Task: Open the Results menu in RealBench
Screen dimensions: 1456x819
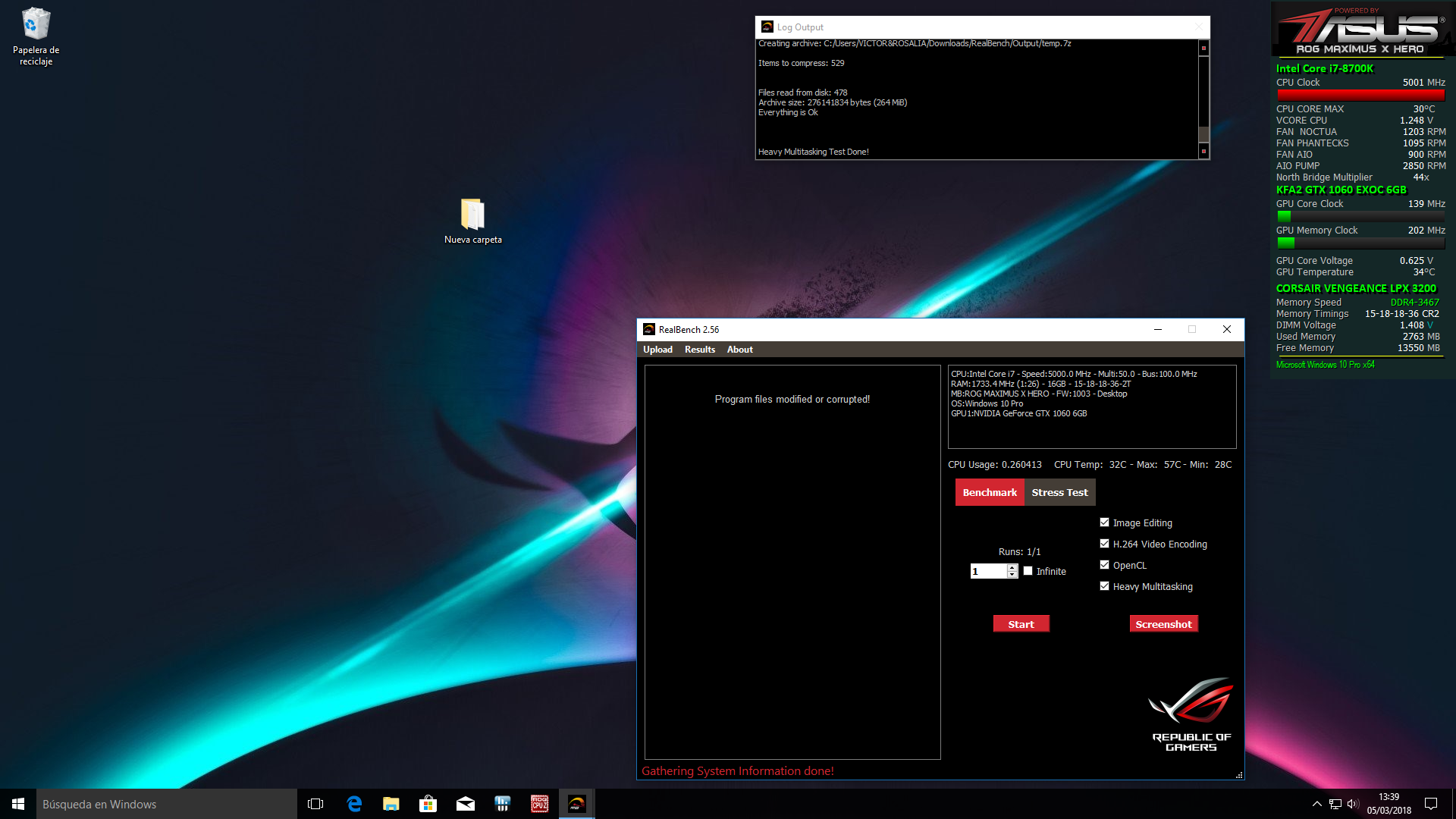Action: coord(699,350)
